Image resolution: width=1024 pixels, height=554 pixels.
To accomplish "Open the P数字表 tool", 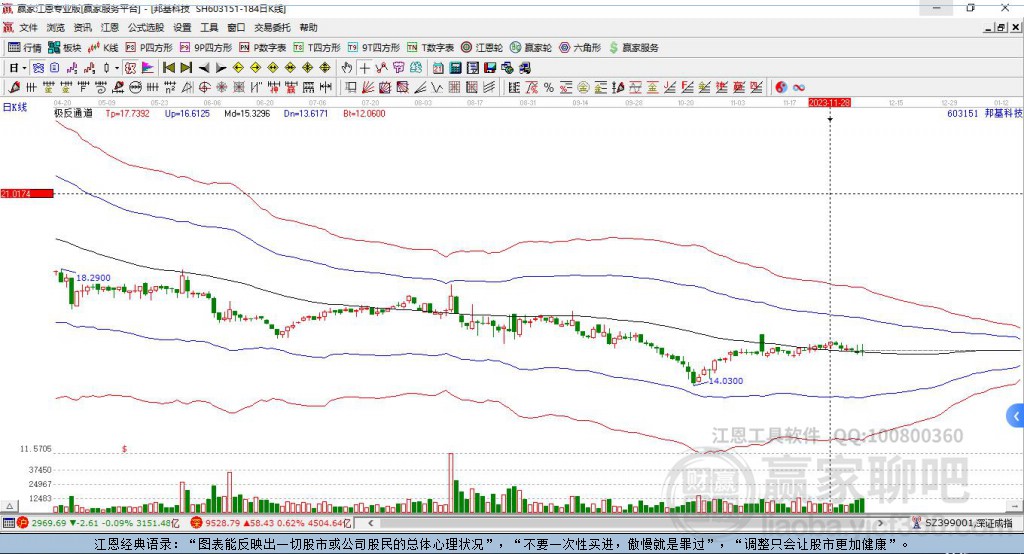I will pos(263,48).
